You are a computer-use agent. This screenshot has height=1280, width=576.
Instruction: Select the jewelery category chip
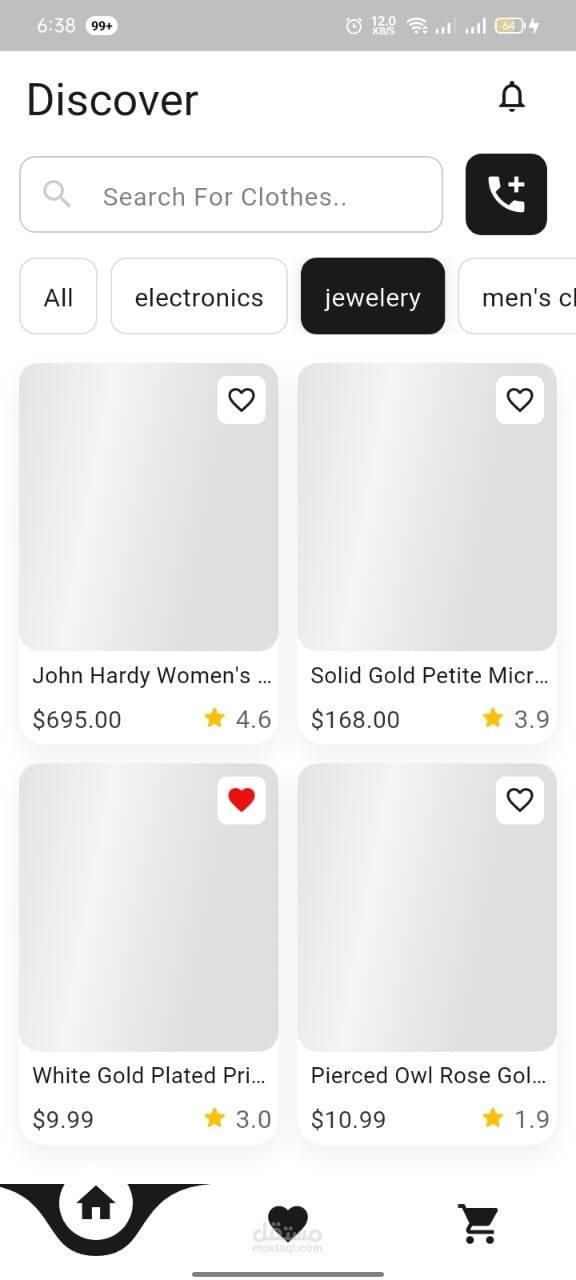pyautogui.click(x=373, y=297)
